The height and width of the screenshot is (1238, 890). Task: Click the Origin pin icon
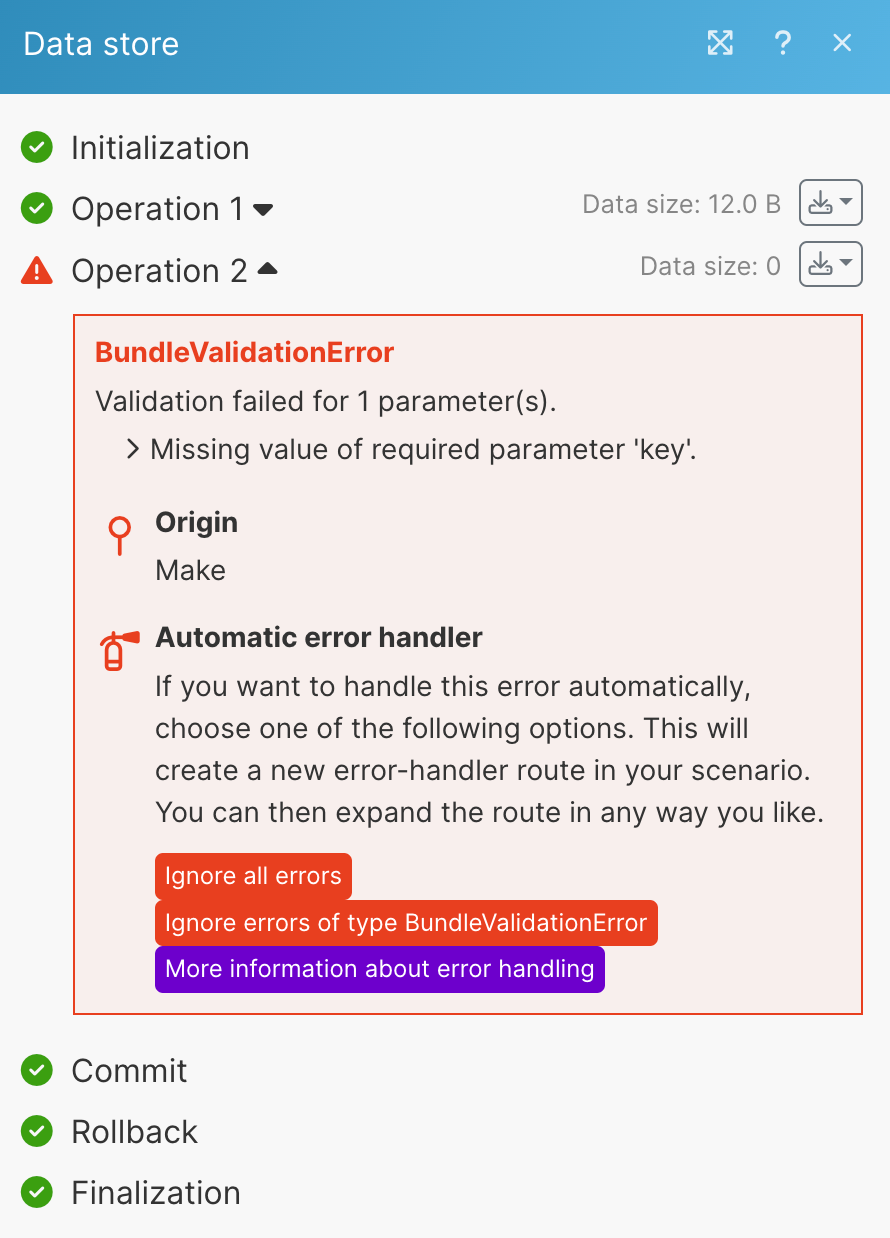click(120, 535)
